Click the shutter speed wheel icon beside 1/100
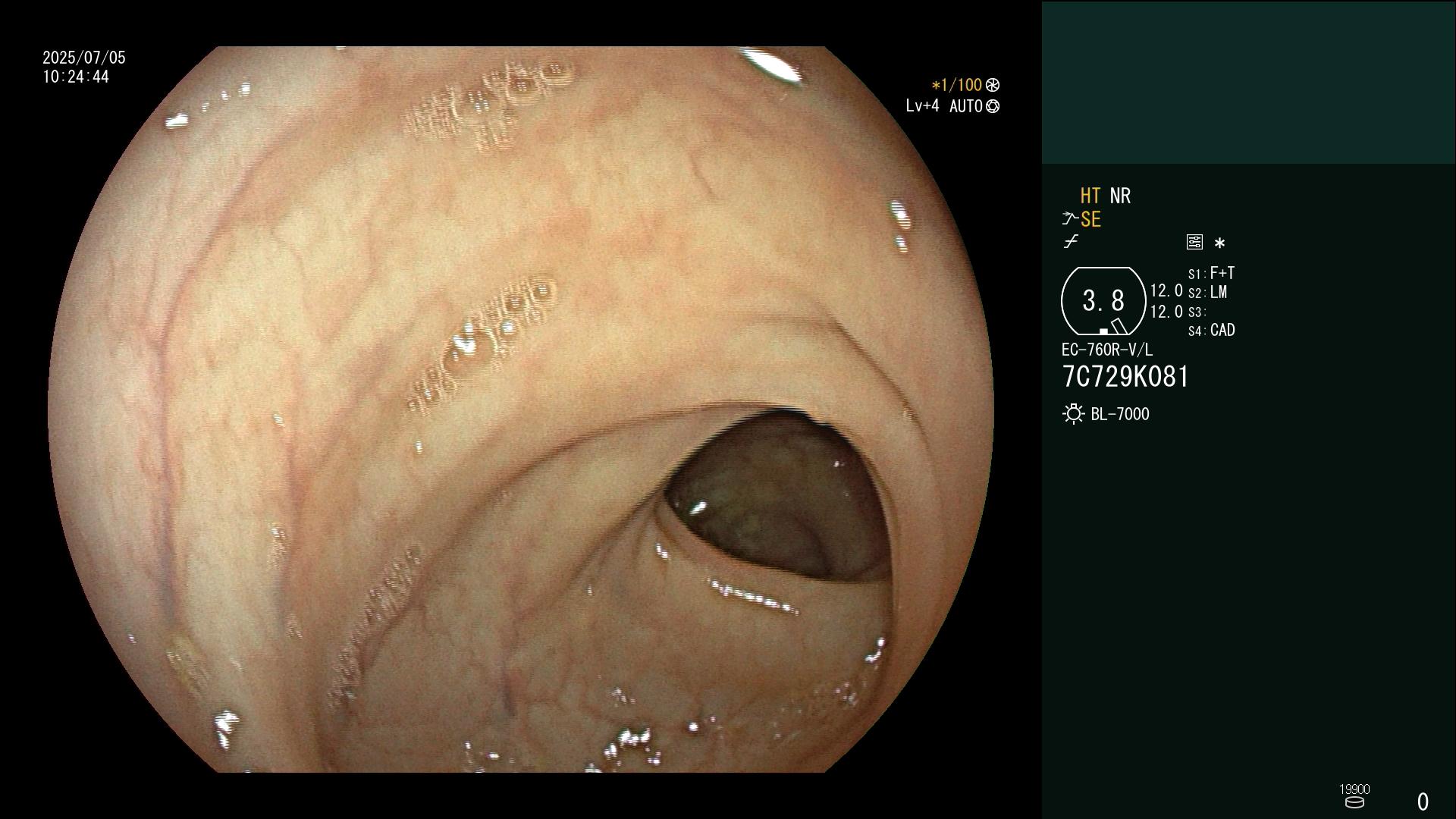 [993, 85]
